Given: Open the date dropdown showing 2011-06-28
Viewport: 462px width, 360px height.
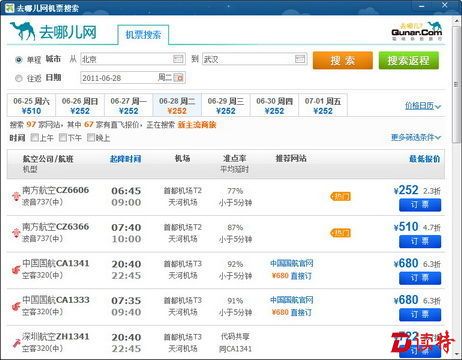Looking at the screenshot, I should 133,78.
